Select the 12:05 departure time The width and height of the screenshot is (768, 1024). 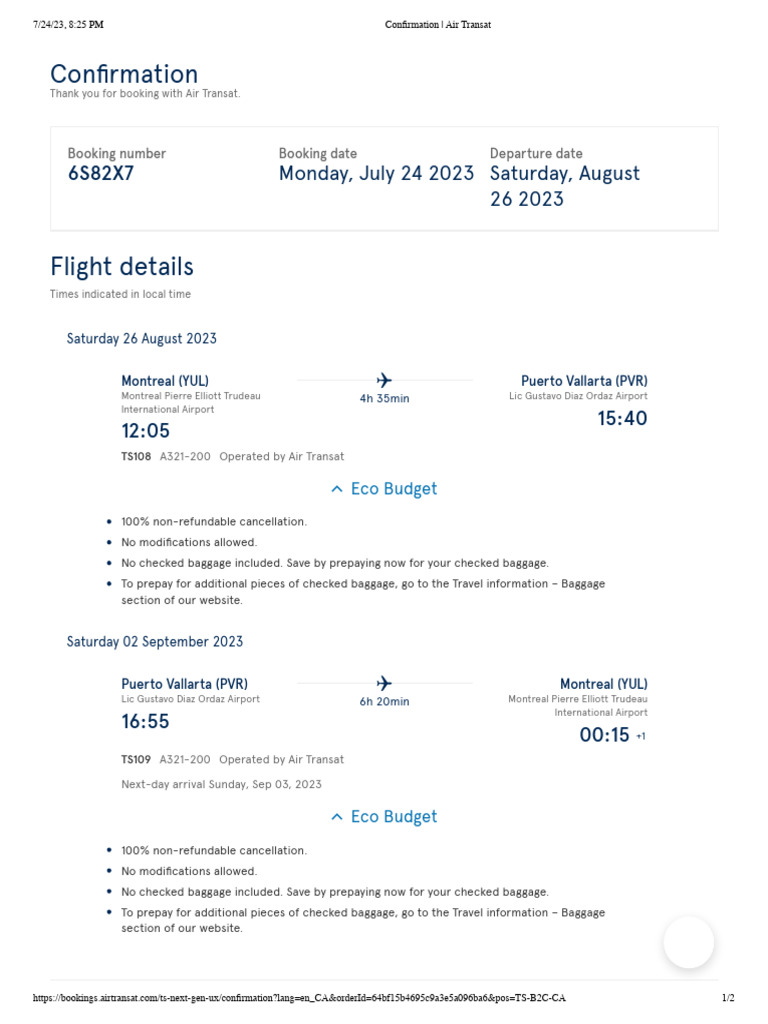[x=146, y=431]
